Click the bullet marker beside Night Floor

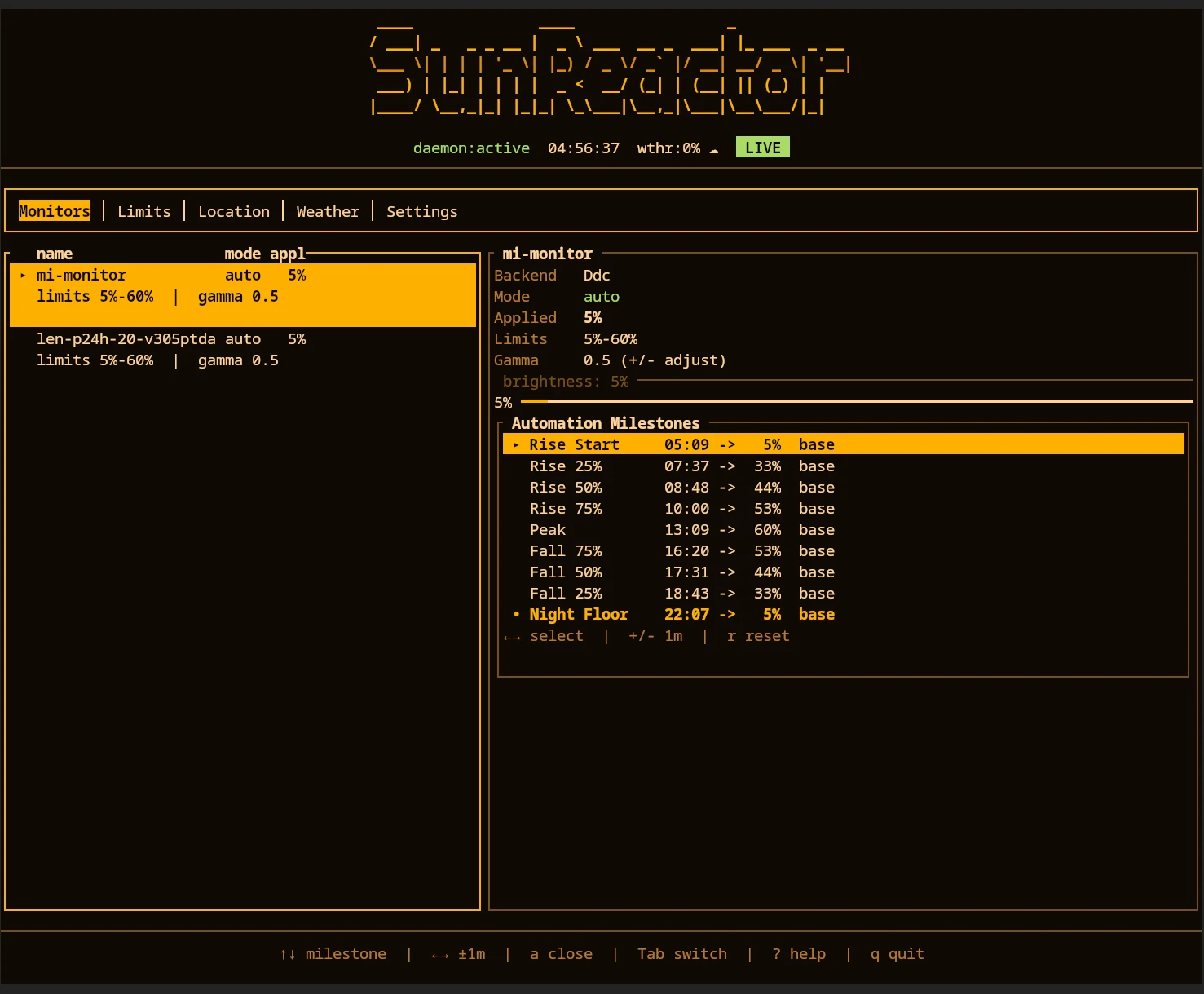(516, 614)
